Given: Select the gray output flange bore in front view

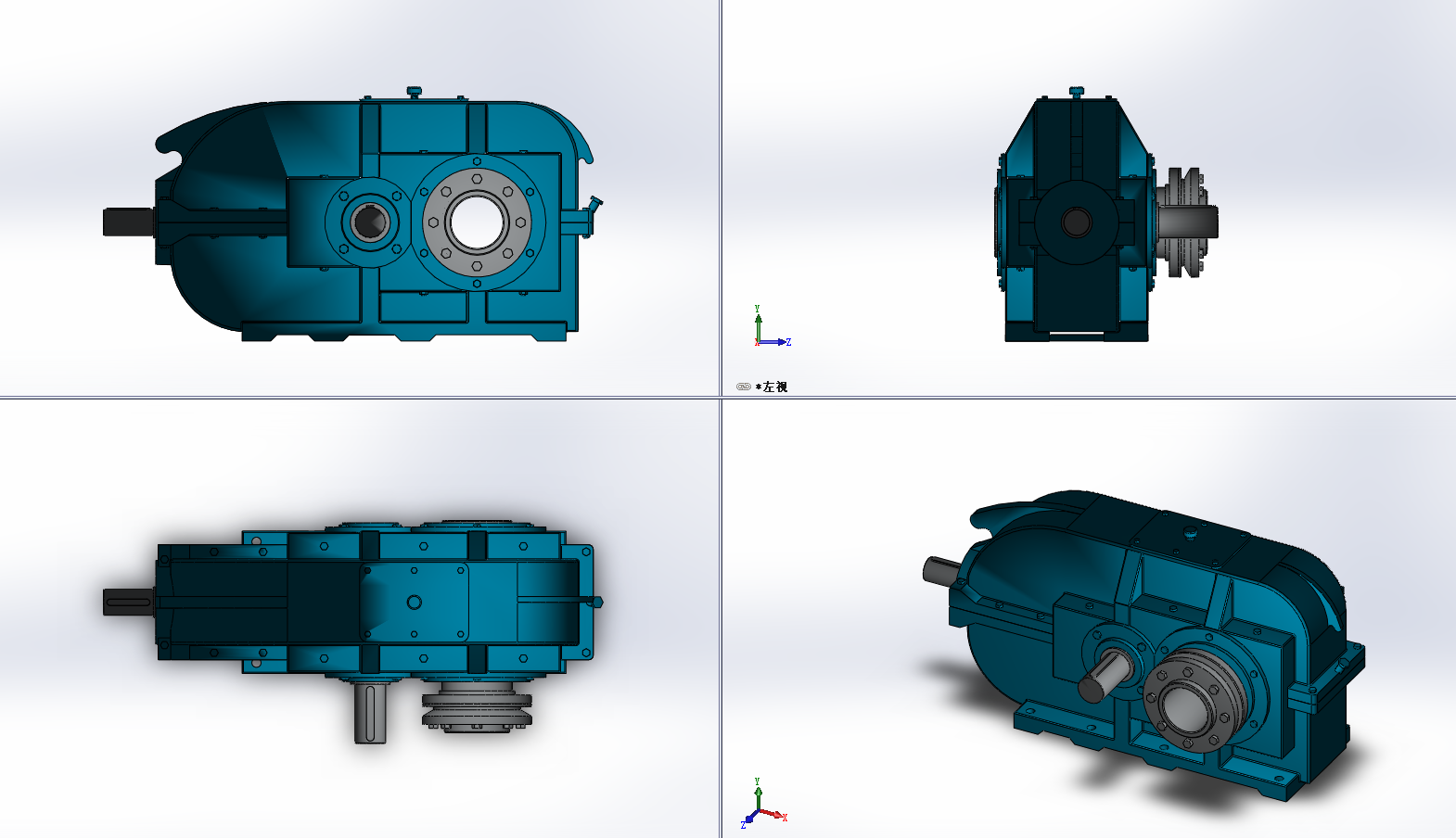Looking at the screenshot, I should point(477,222).
